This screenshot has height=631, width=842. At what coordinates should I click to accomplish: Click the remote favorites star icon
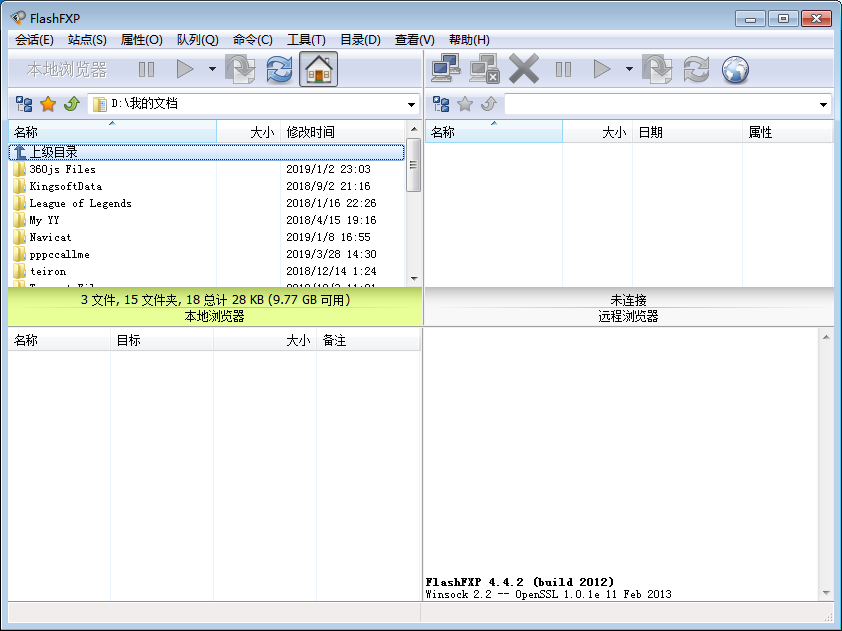coord(465,104)
